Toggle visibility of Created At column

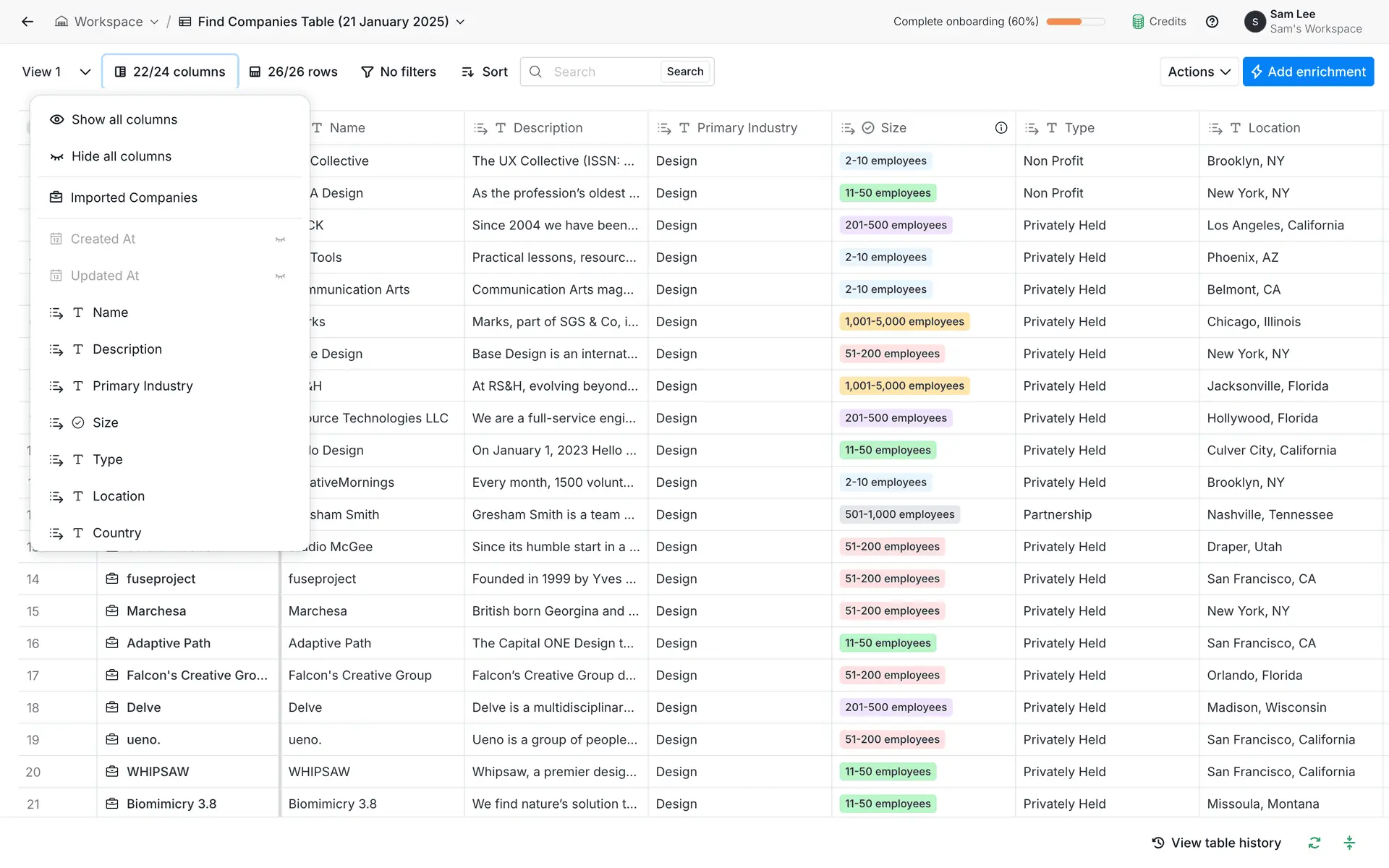(280, 239)
